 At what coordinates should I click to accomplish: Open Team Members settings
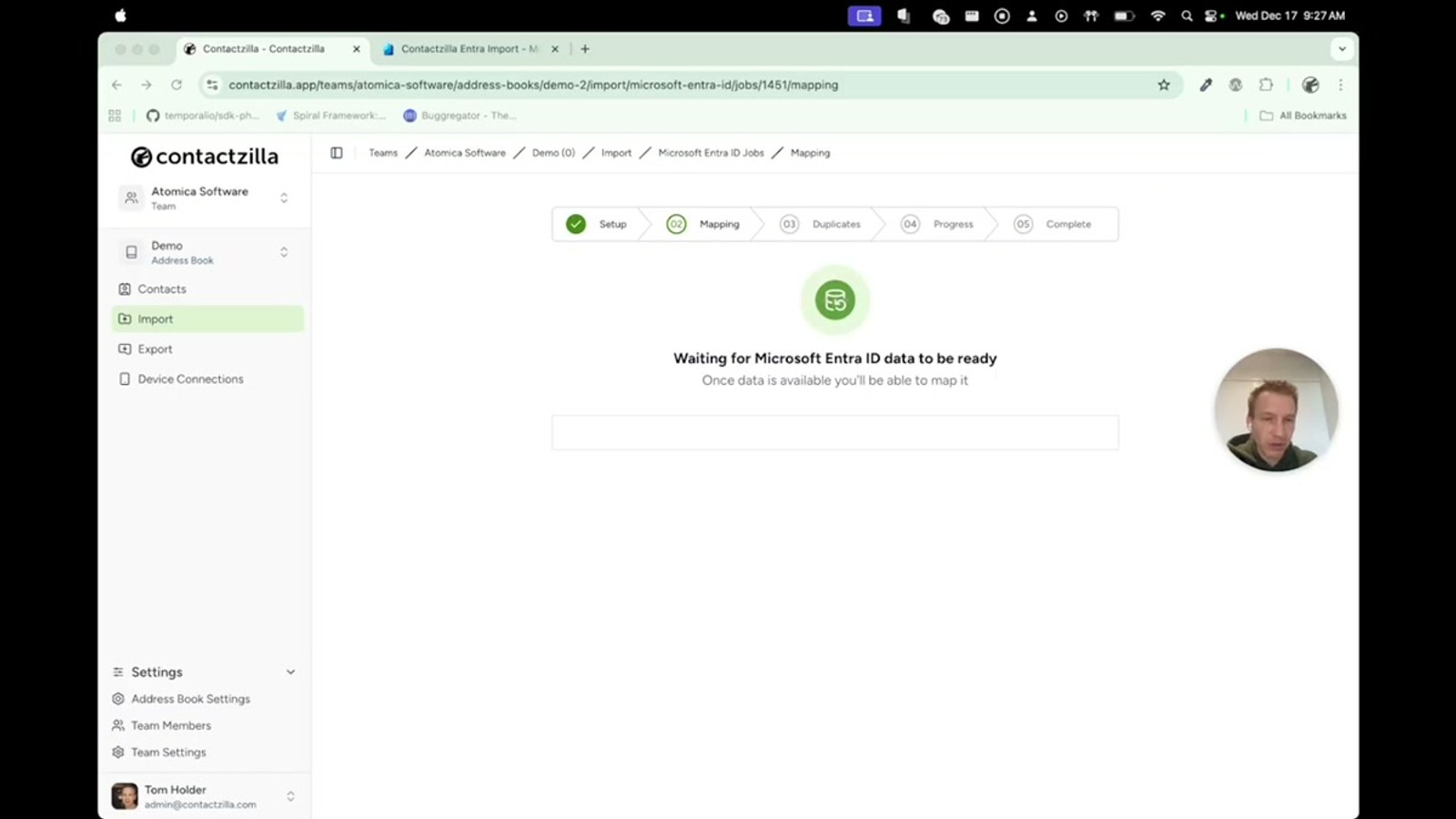(x=170, y=725)
